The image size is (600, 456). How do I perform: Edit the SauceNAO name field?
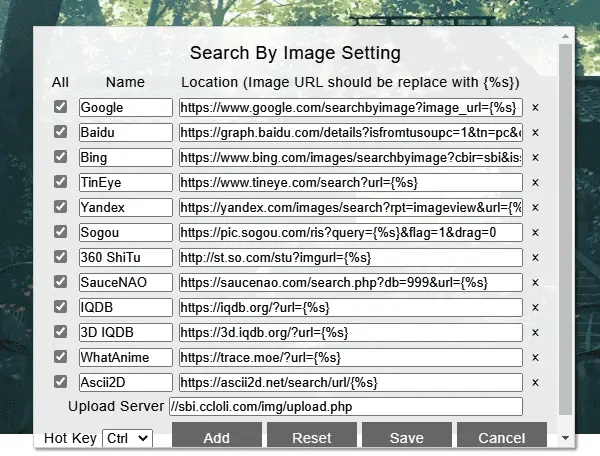[x=126, y=282]
